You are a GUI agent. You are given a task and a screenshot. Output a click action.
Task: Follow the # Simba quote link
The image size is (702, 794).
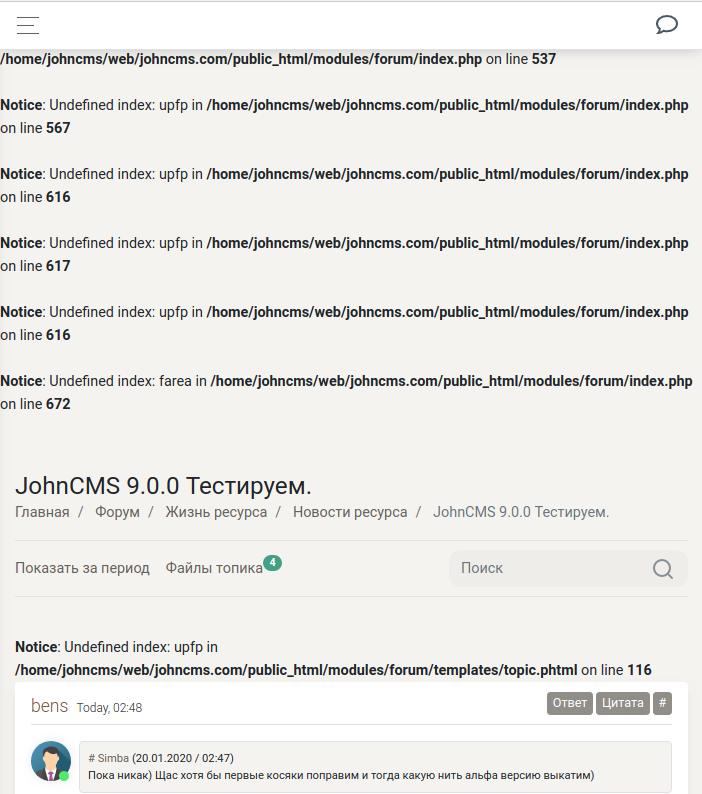tap(108, 758)
